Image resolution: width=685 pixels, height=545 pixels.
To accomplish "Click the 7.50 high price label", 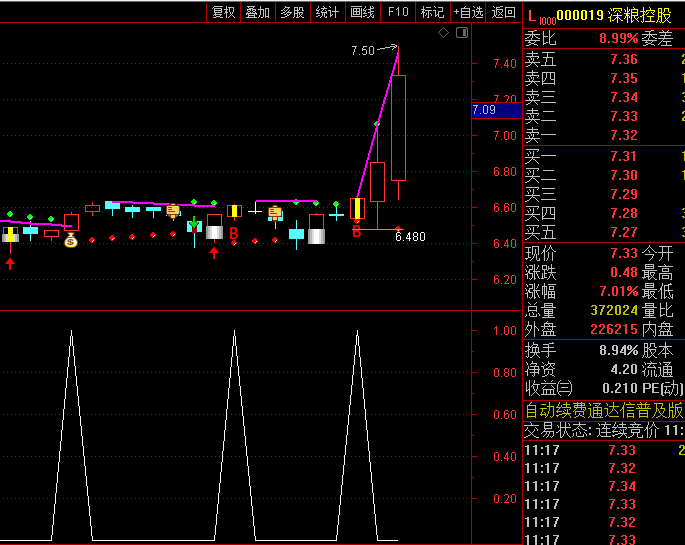I will pyautogui.click(x=362, y=50).
